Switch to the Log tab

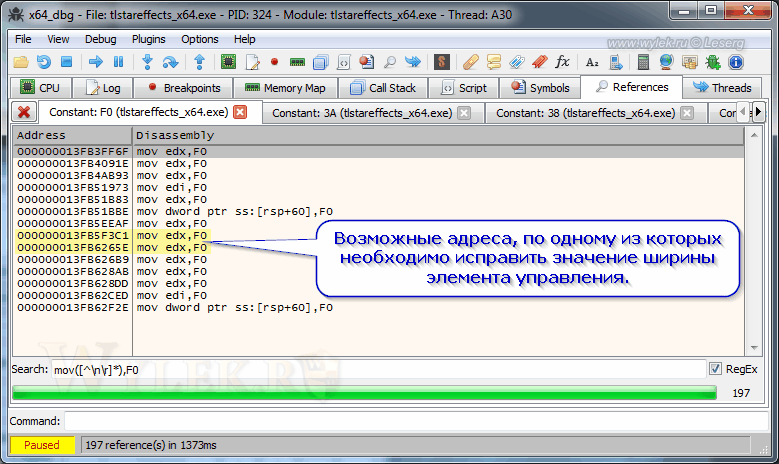[103, 88]
